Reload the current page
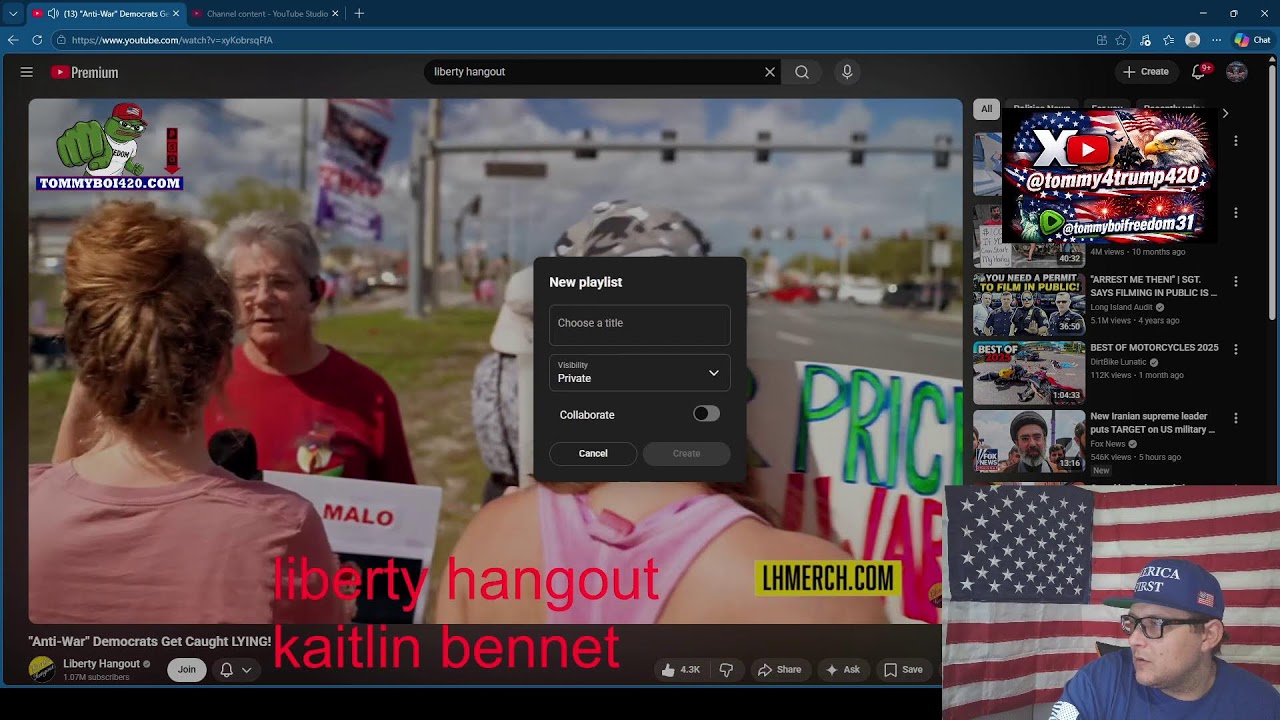Image resolution: width=1280 pixels, height=720 pixels. (37, 40)
